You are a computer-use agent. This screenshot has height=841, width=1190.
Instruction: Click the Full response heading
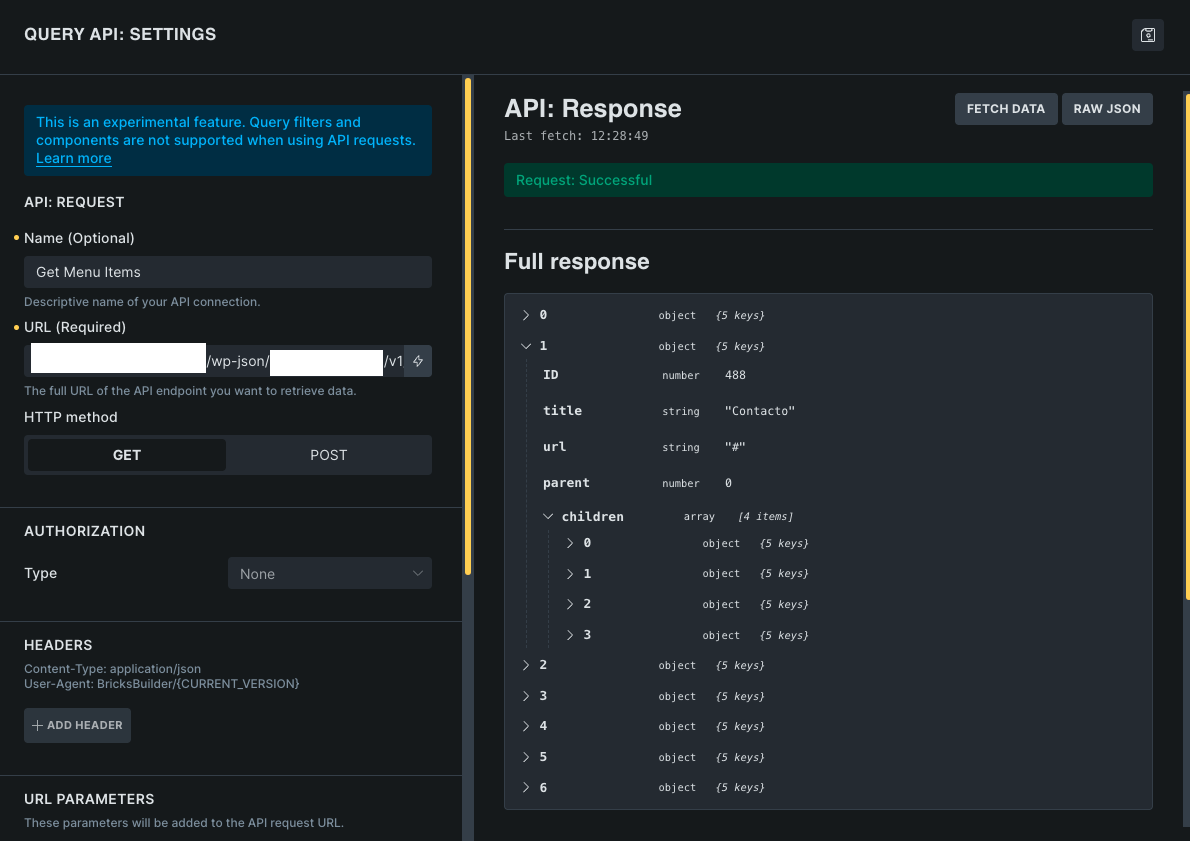(577, 262)
